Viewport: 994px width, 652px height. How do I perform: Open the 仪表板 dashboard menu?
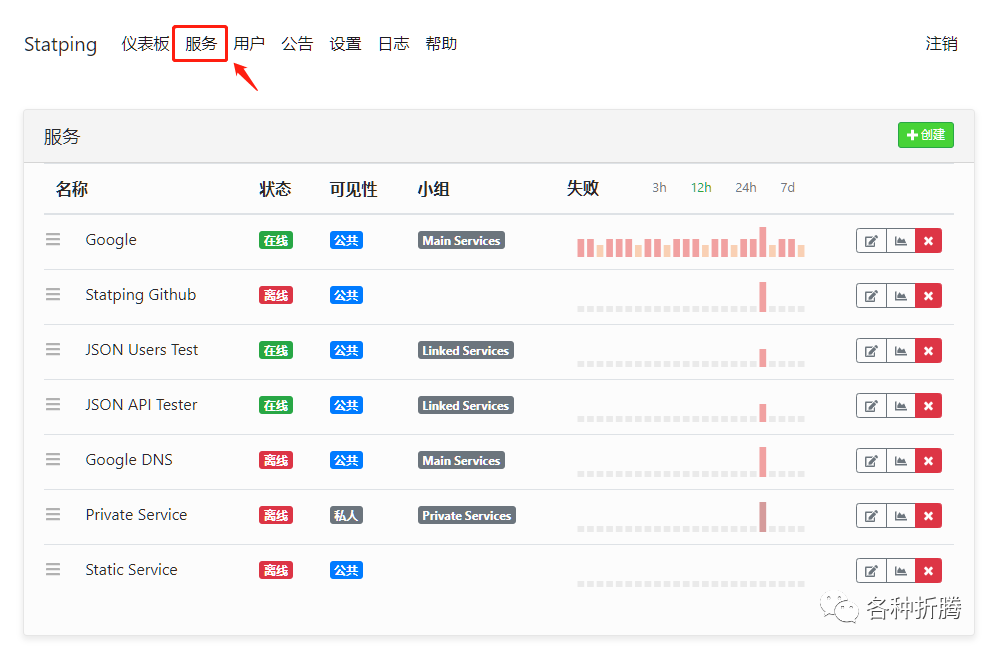point(146,44)
